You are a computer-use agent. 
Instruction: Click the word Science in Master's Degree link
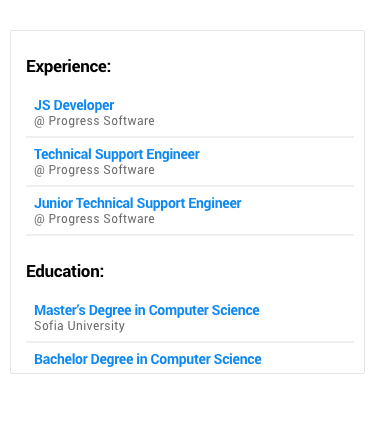pyautogui.click(x=235, y=310)
